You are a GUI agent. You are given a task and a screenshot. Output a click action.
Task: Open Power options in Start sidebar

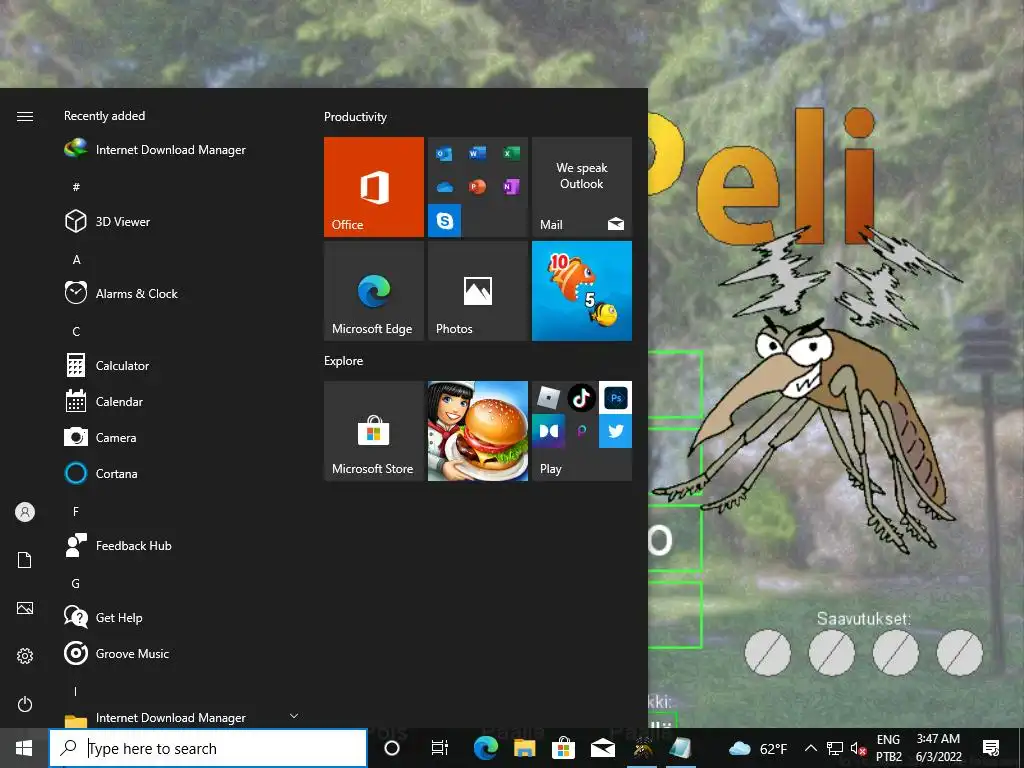click(25, 704)
